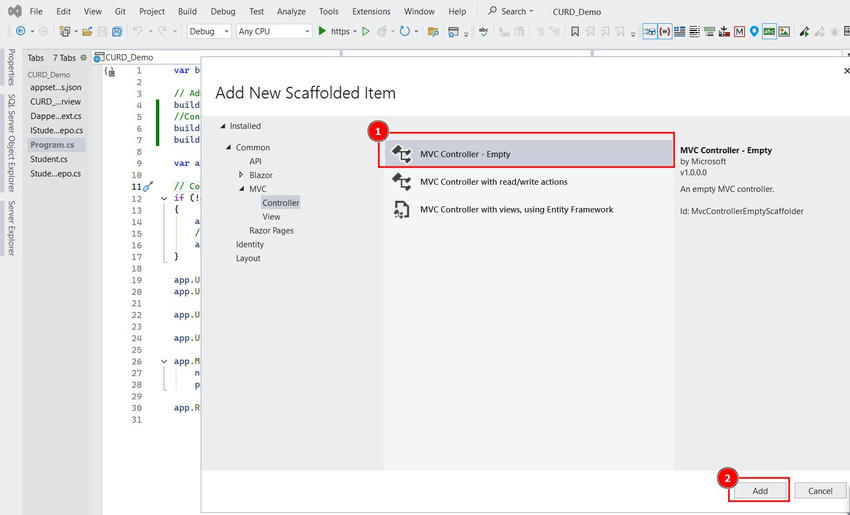Collapse the Common tree node
This screenshot has width=850, height=515.
229,147
